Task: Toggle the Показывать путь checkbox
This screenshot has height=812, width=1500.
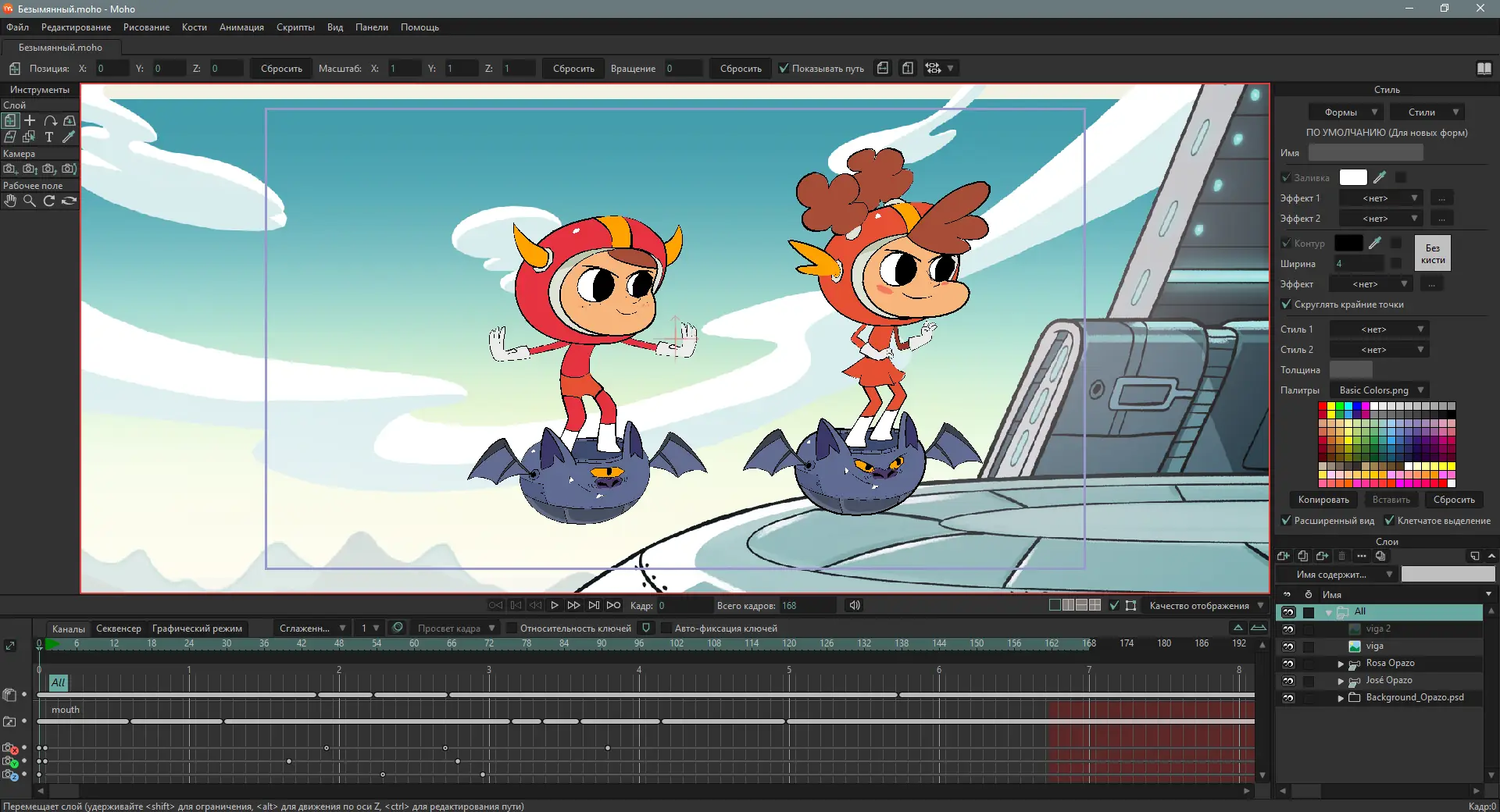Action: click(x=784, y=68)
